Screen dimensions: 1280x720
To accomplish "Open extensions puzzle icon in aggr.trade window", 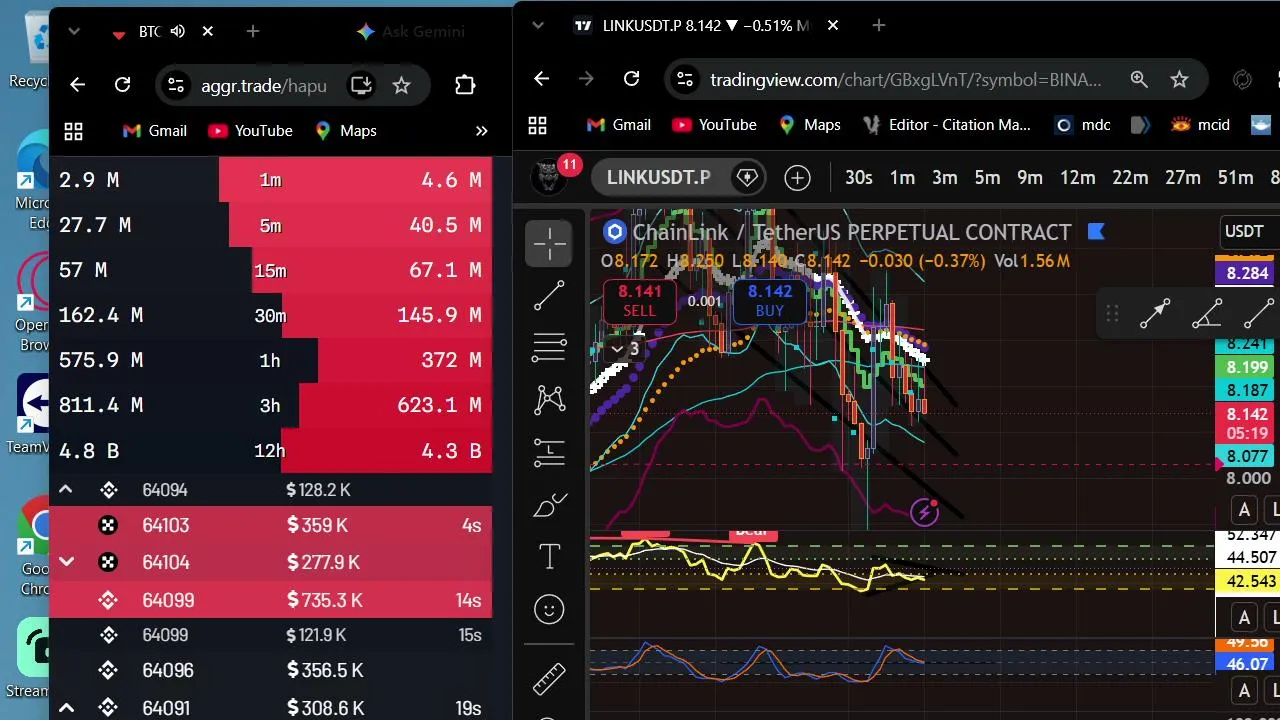I will coord(465,85).
